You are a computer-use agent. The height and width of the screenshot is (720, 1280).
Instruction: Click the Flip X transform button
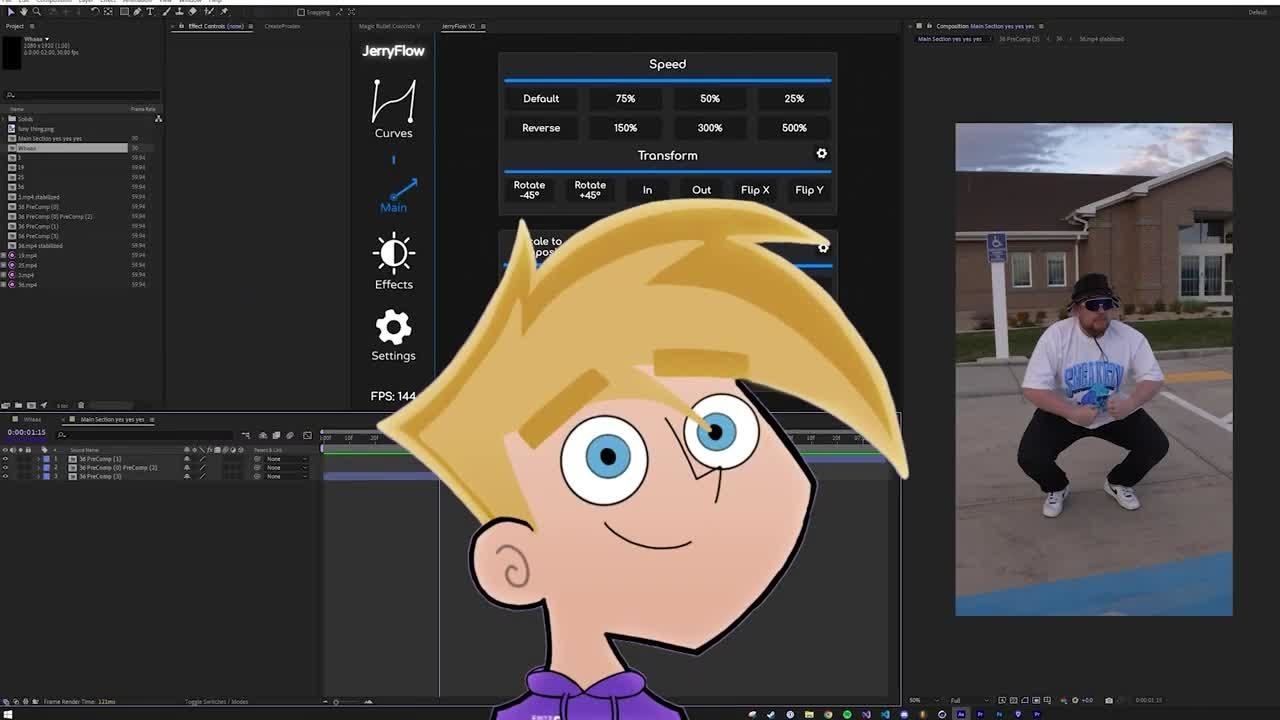pyautogui.click(x=755, y=190)
